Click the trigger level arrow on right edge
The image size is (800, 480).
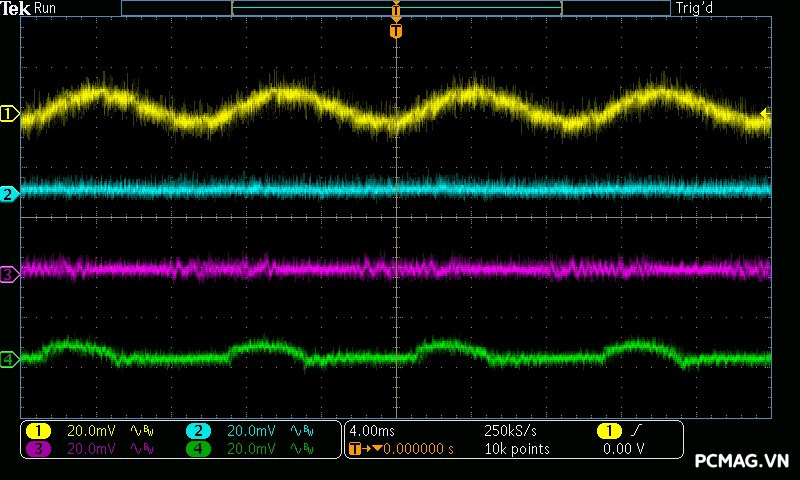pos(766,114)
